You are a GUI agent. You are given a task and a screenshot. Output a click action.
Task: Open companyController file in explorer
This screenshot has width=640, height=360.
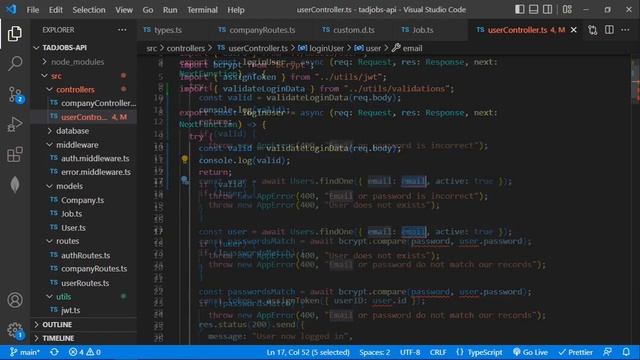point(98,103)
